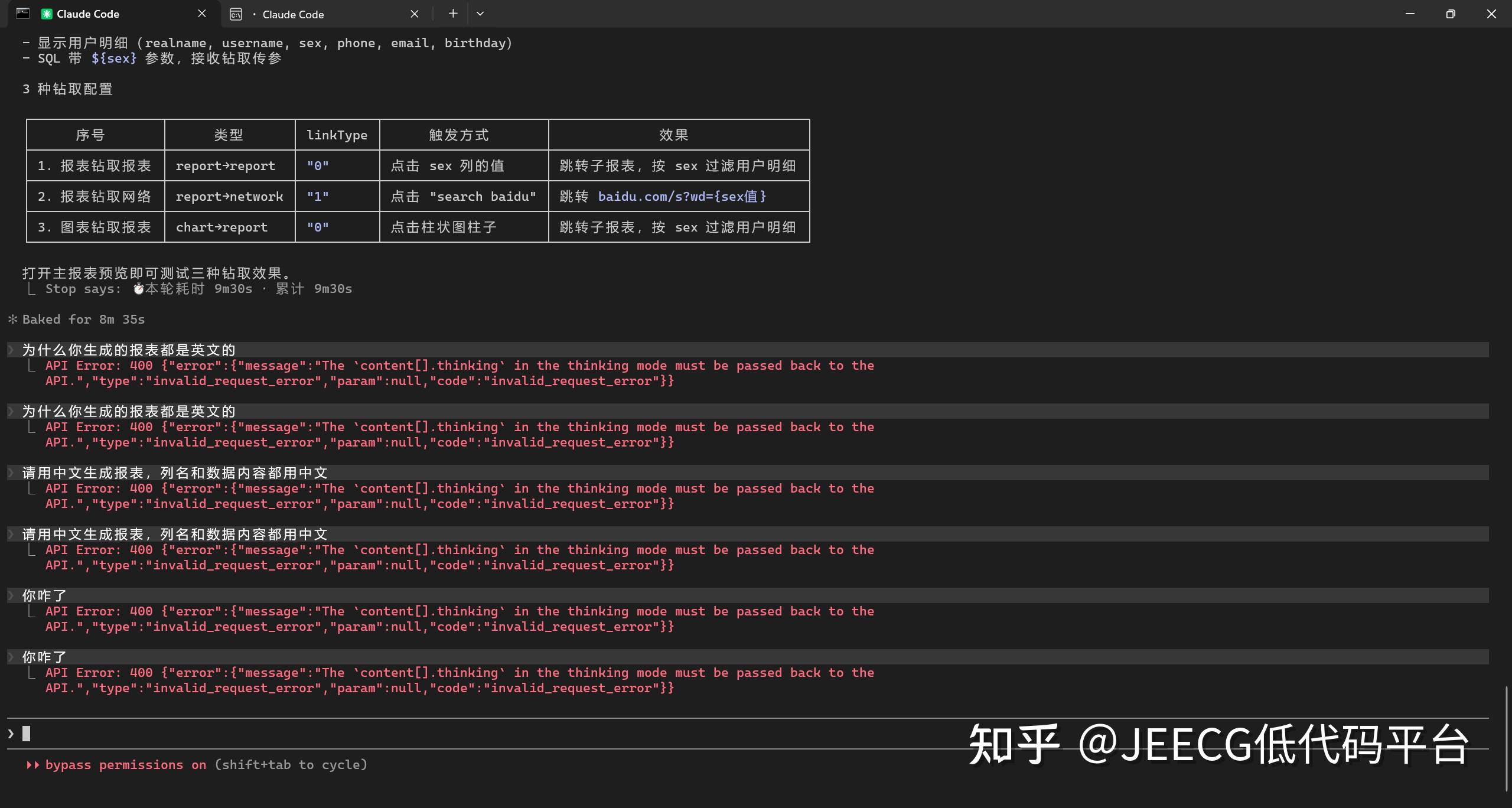Click the terminal vertical scrollbar thumb

(x=1507, y=738)
